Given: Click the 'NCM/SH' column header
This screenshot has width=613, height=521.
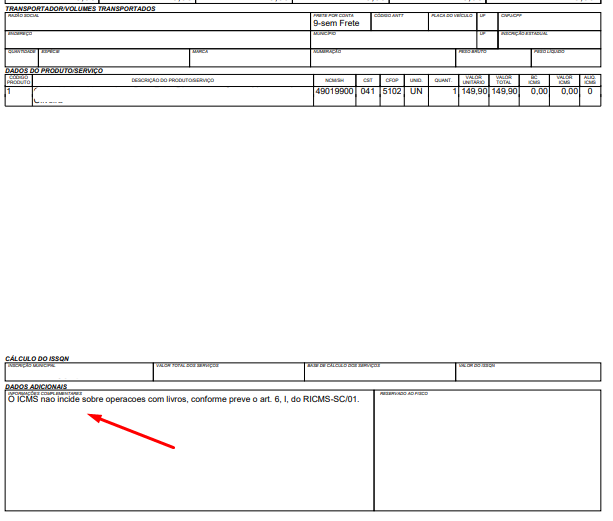Looking at the screenshot, I should 335,80.
